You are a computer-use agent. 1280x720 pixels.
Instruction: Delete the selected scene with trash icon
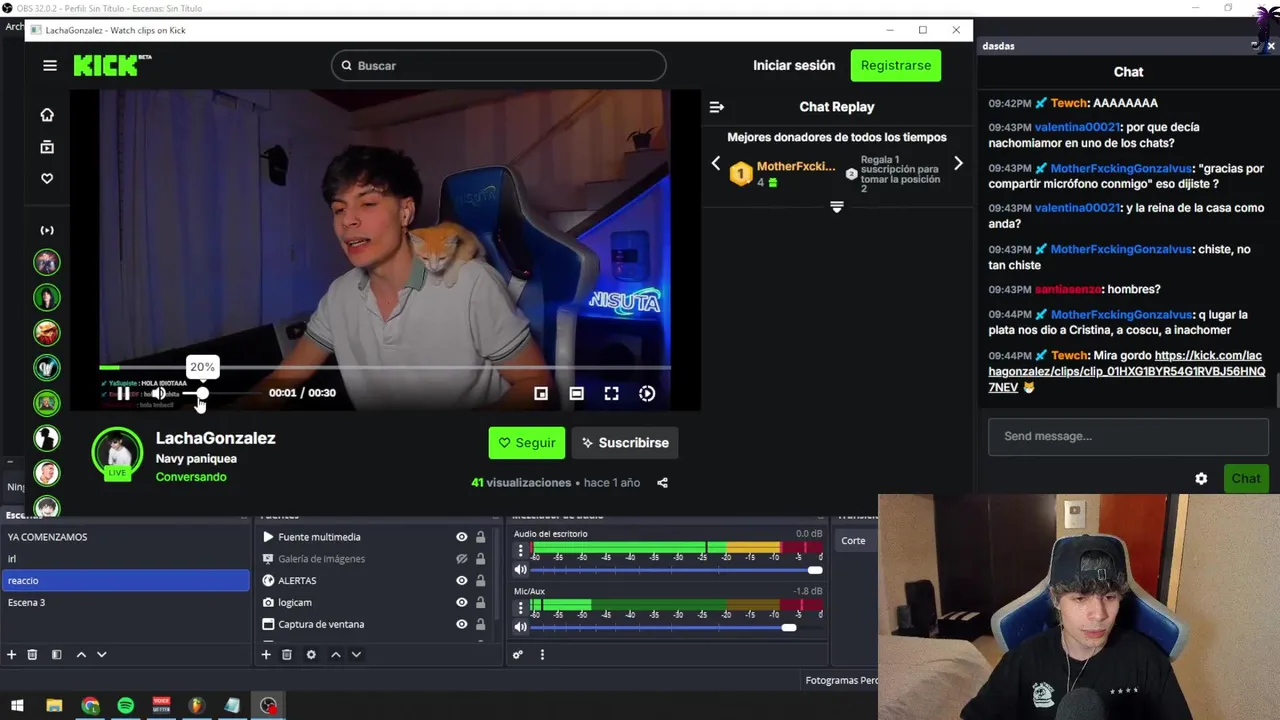click(x=32, y=655)
